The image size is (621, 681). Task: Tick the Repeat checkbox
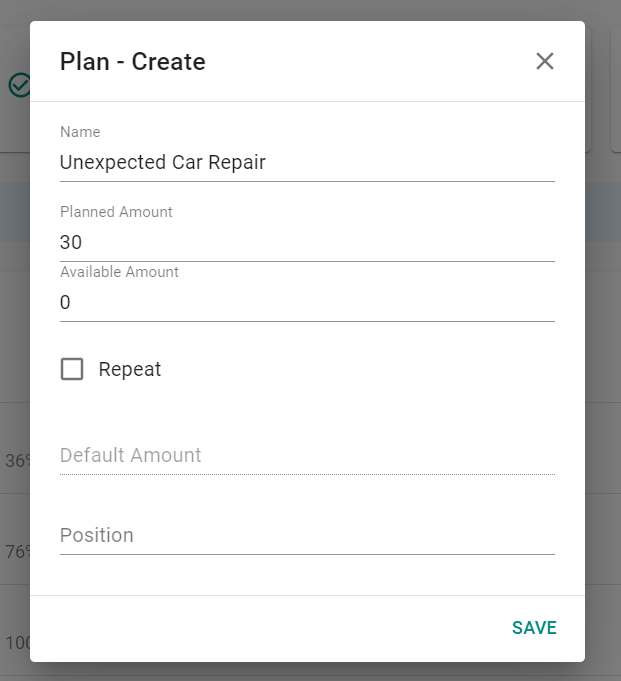tap(72, 369)
